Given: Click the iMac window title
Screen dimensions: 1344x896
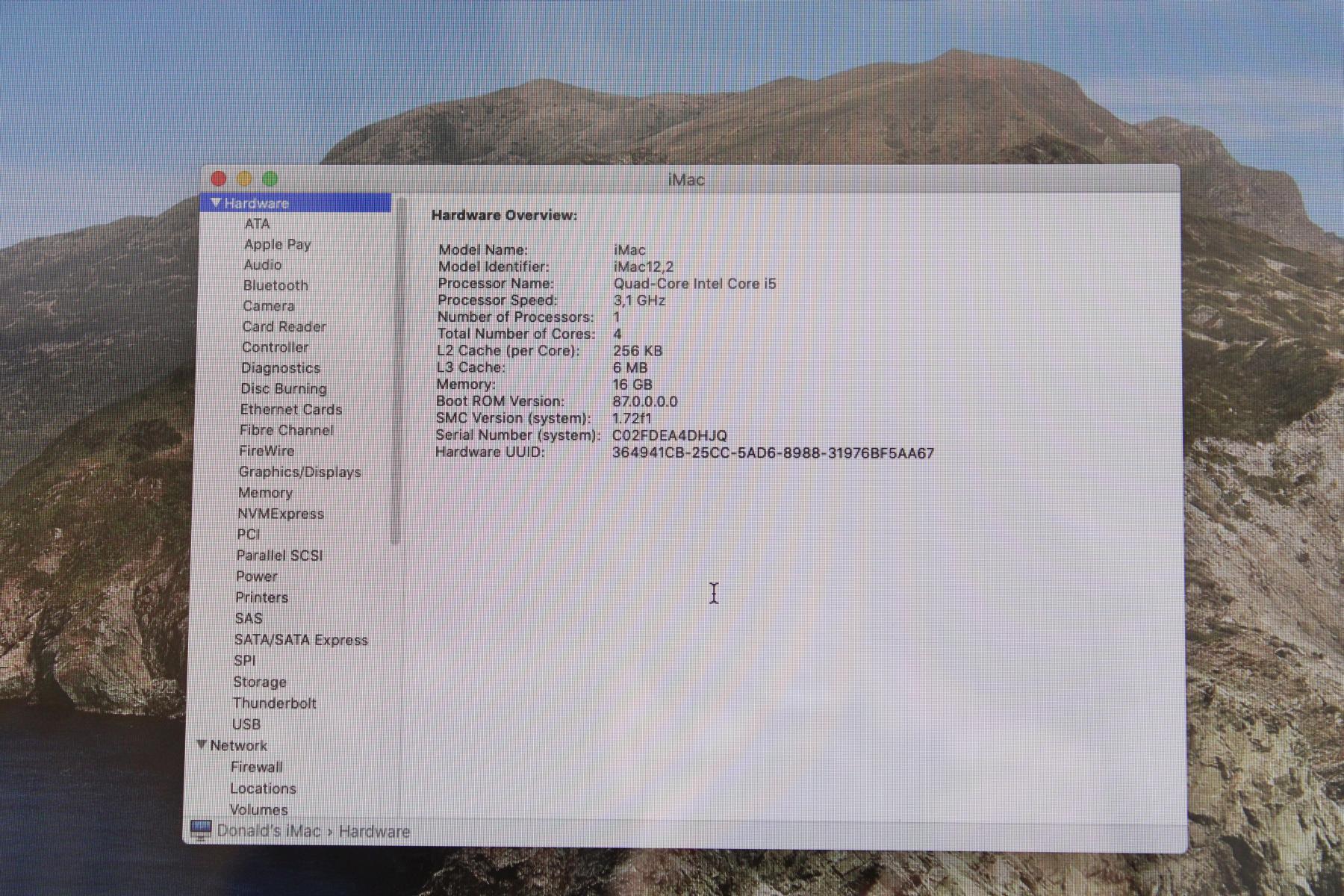Looking at the screenshot, I should (x=686, y=180).
